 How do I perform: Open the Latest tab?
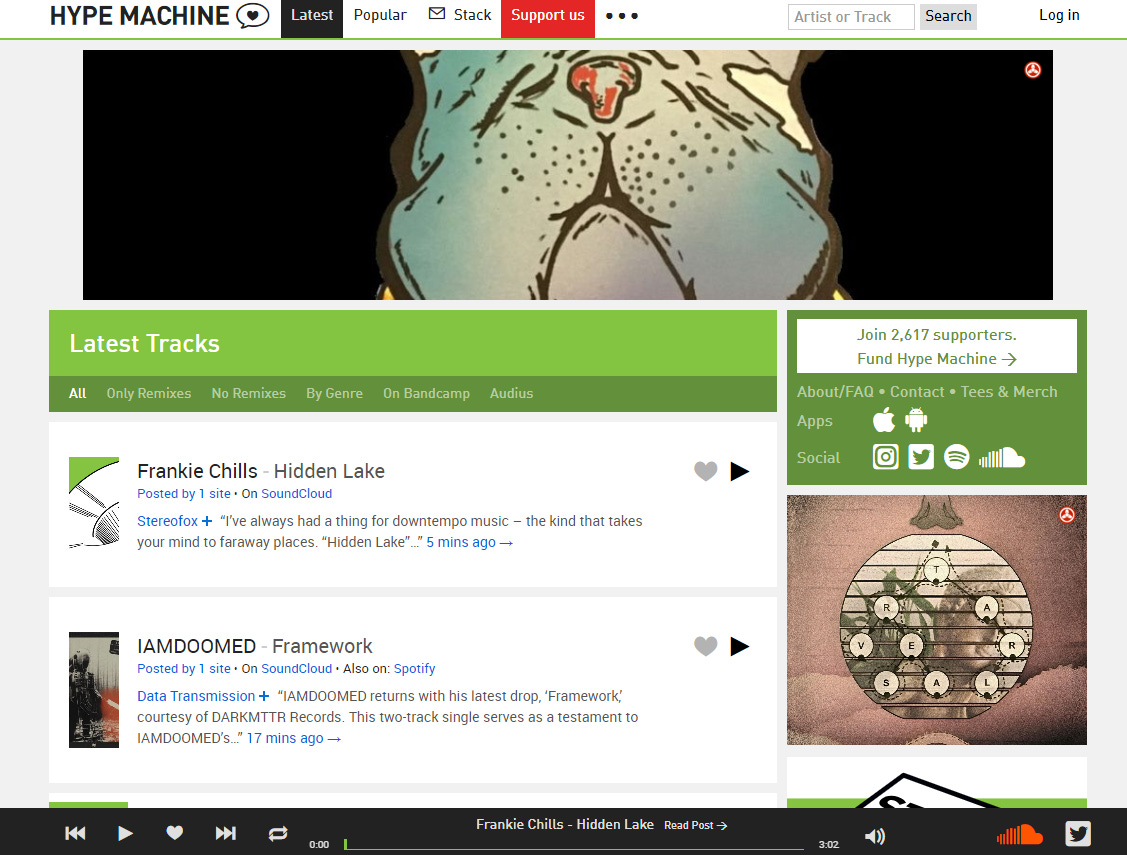(x=312, y=16)
